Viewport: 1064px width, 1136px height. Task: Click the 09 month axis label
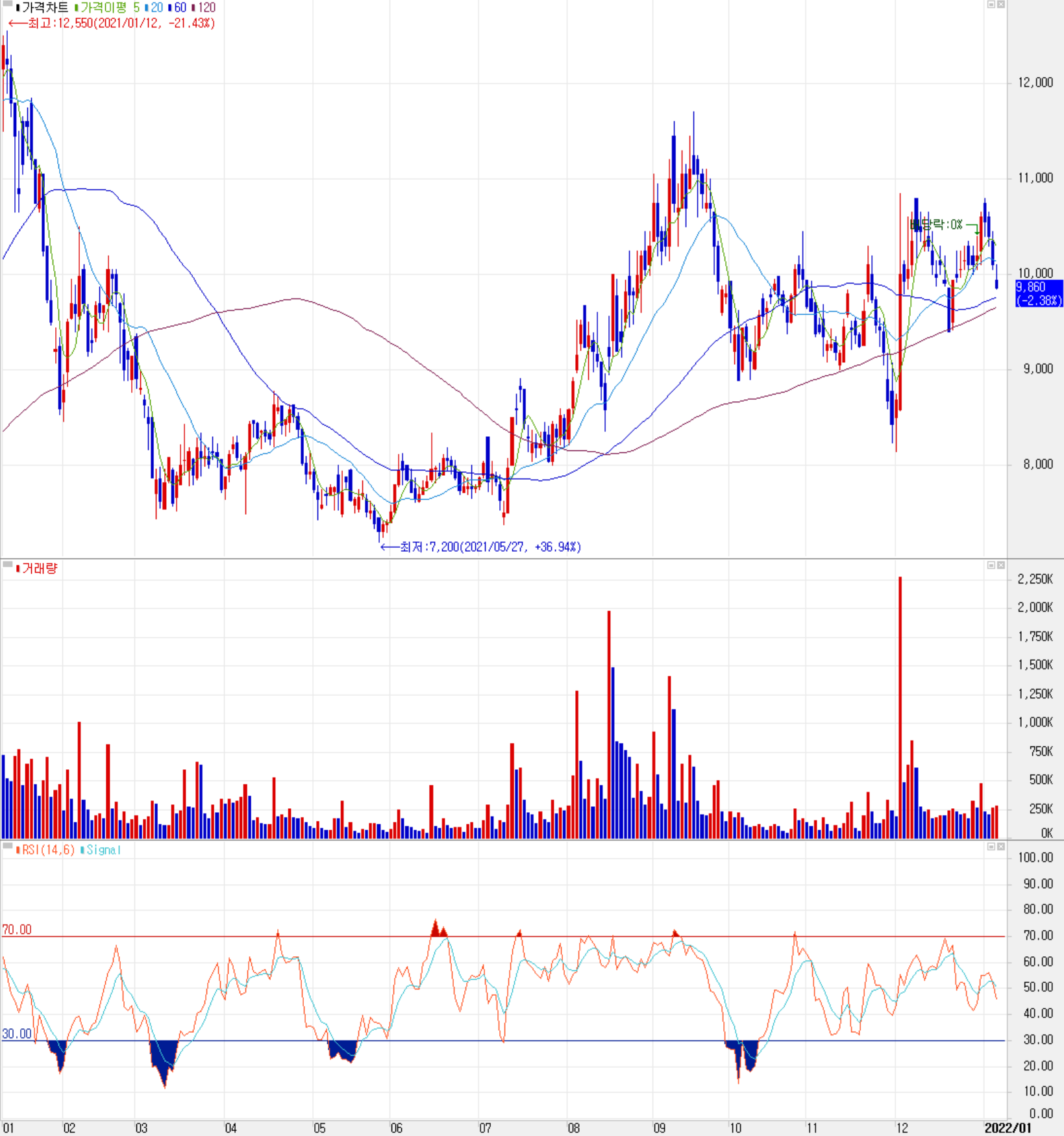click(x=659, y=1128)
